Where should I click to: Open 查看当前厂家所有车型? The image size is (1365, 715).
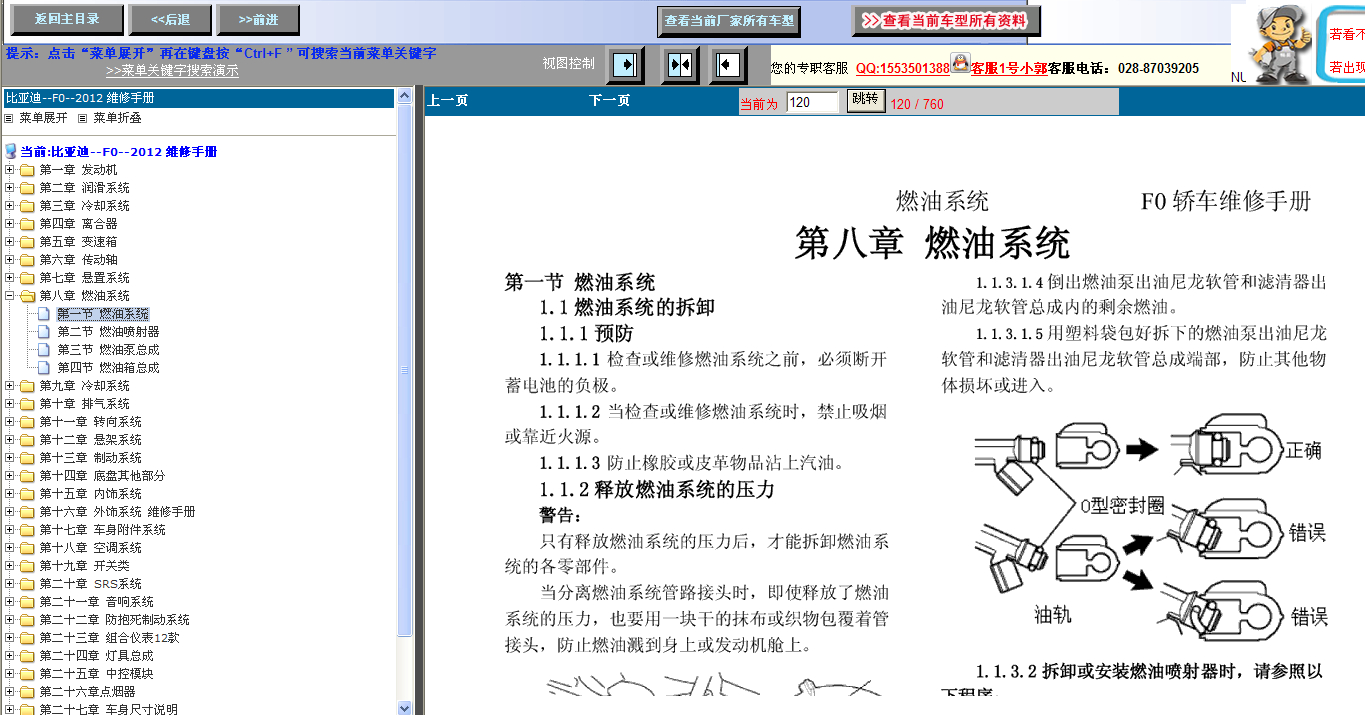point(730,21)
